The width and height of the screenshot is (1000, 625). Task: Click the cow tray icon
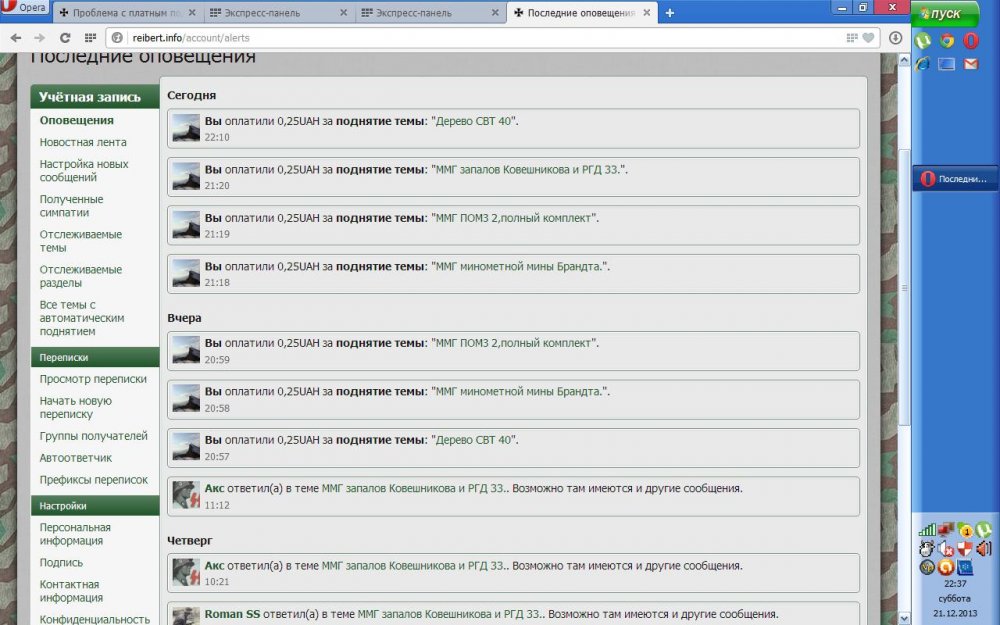coord(927,548)
